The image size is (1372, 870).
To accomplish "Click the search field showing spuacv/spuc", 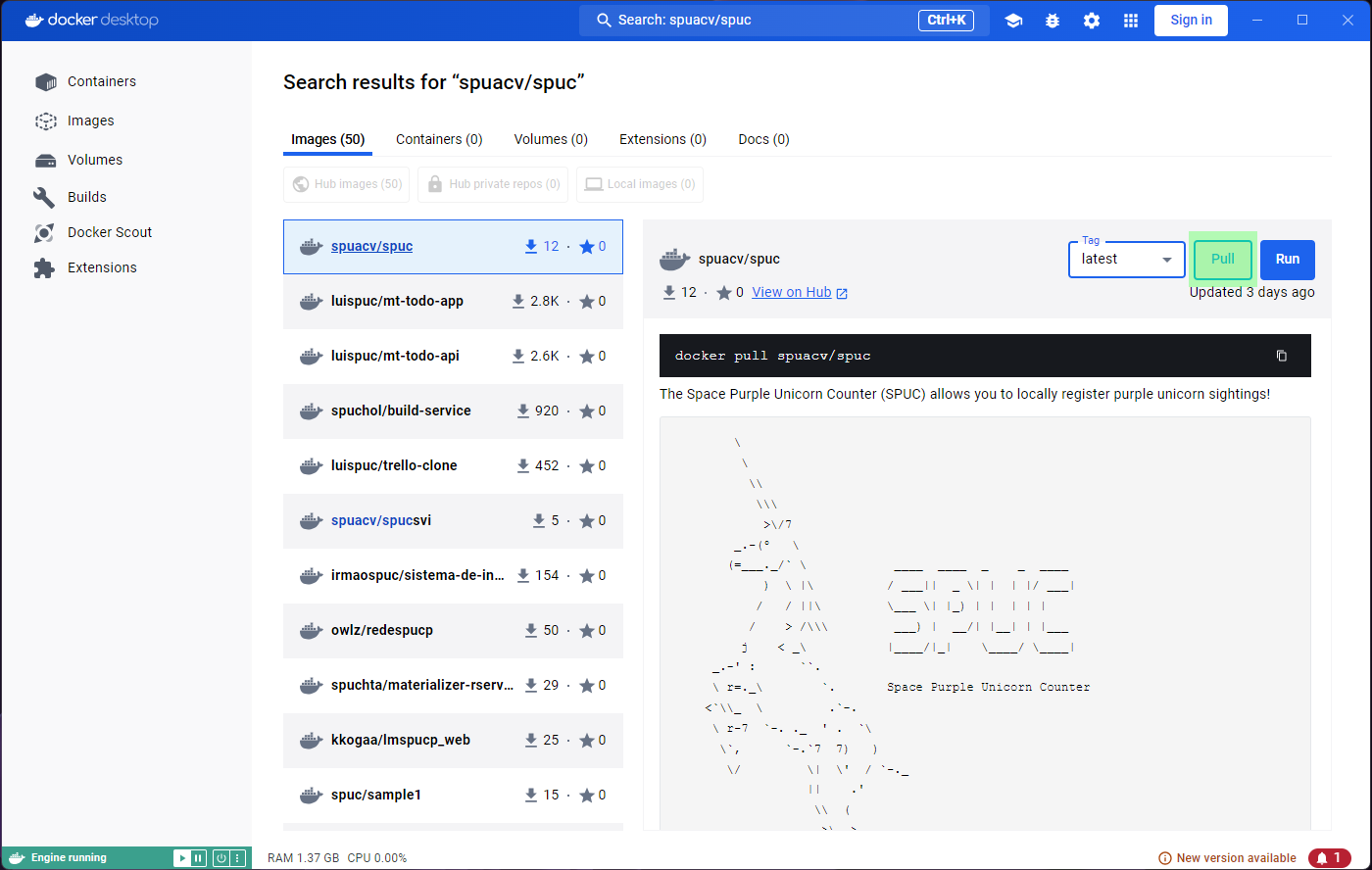I will coord(784,21).
